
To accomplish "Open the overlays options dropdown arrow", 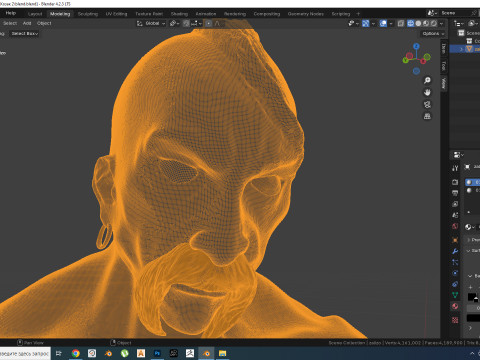I will pyautogui.click(x=391, y=23).
